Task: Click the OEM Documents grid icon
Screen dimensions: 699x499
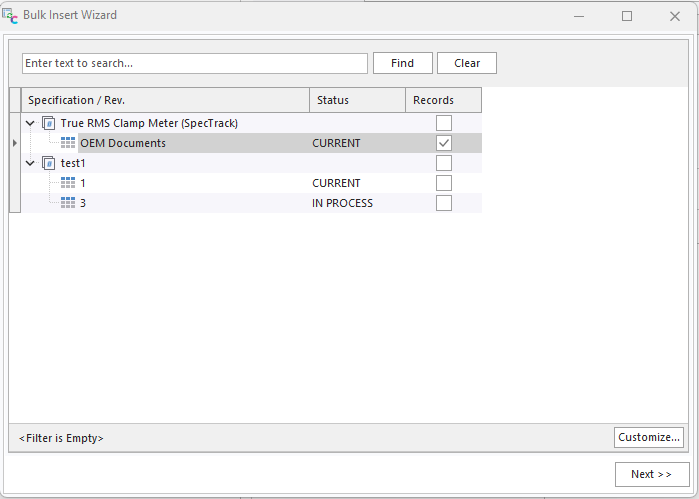Action: click(x=68, y=143)
